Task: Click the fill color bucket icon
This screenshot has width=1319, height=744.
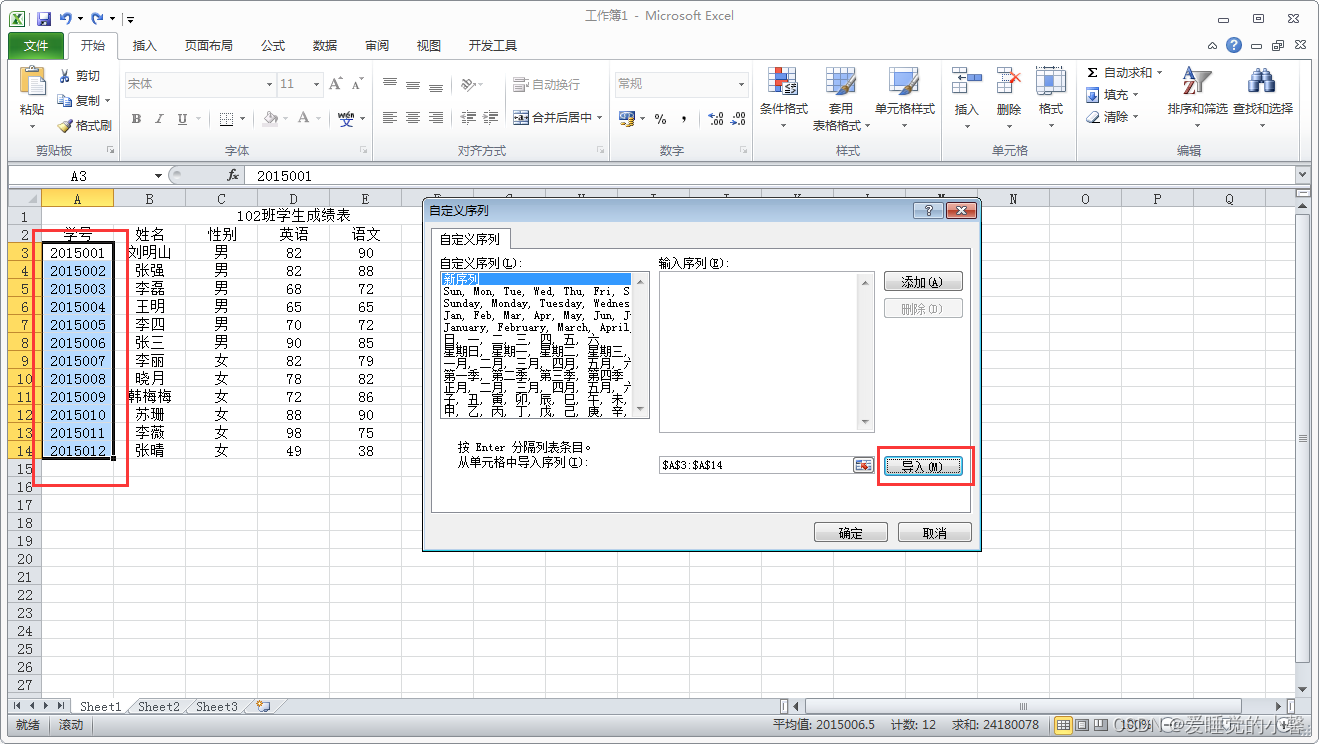Action: tap(270, 119)
